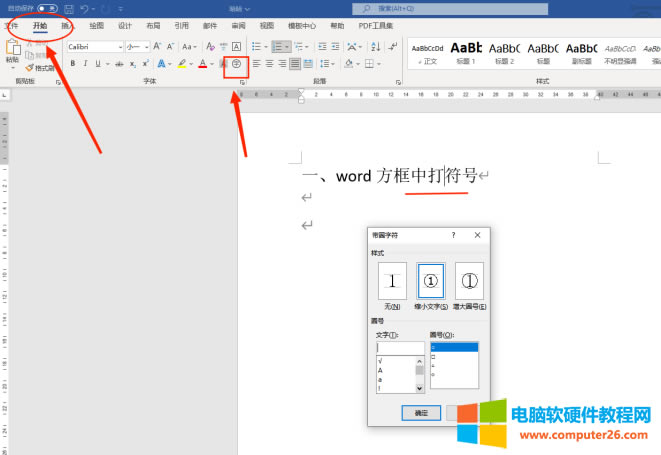The width and height of the screenshot is (661, 455).
Task: Open the font size dropdown
Action: coord(137,46)
